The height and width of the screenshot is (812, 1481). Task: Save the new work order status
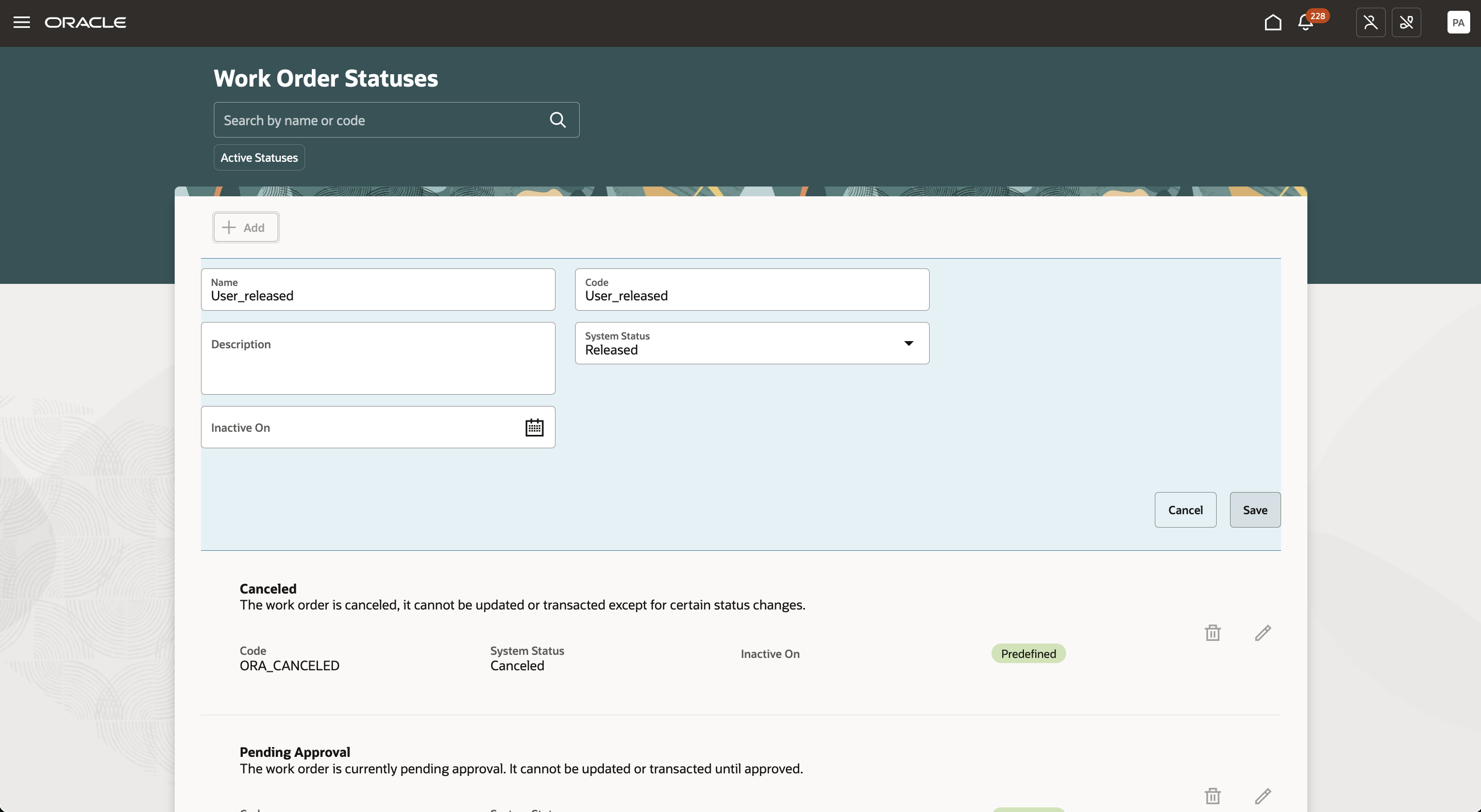(1255, 510)
